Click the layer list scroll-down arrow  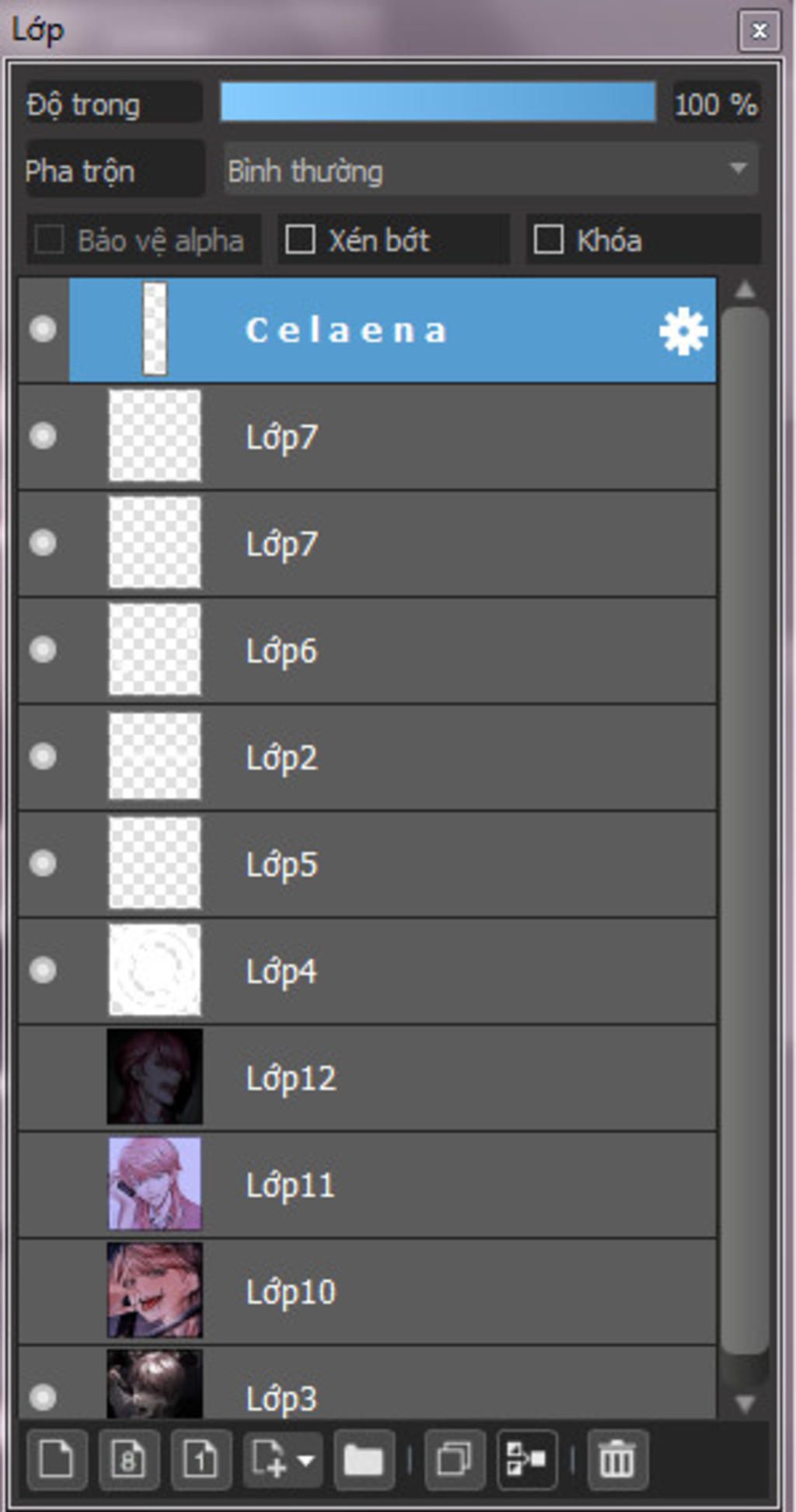[x=745, y=1404]
